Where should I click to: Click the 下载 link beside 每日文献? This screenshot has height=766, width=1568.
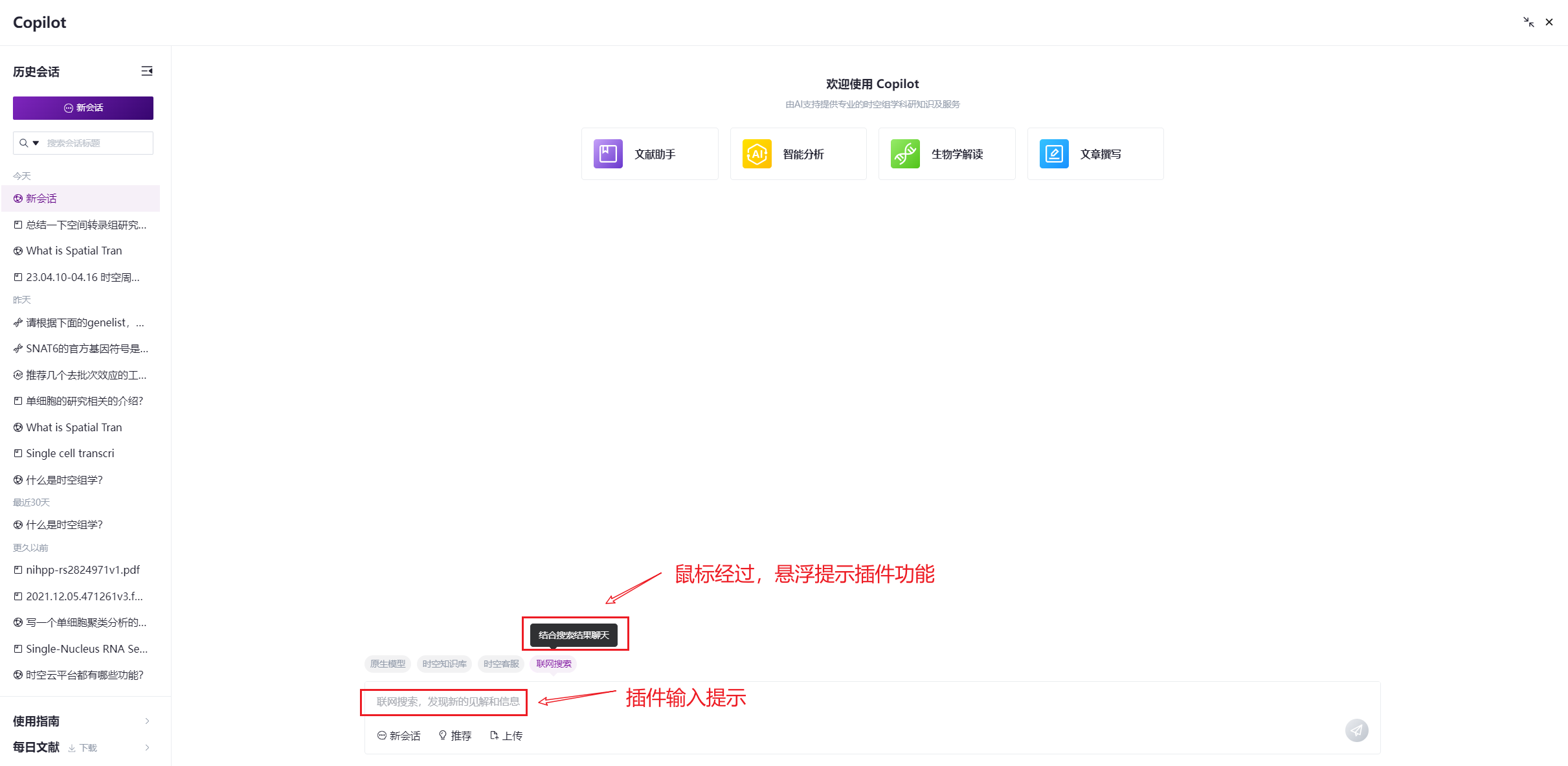coord(83,748)
